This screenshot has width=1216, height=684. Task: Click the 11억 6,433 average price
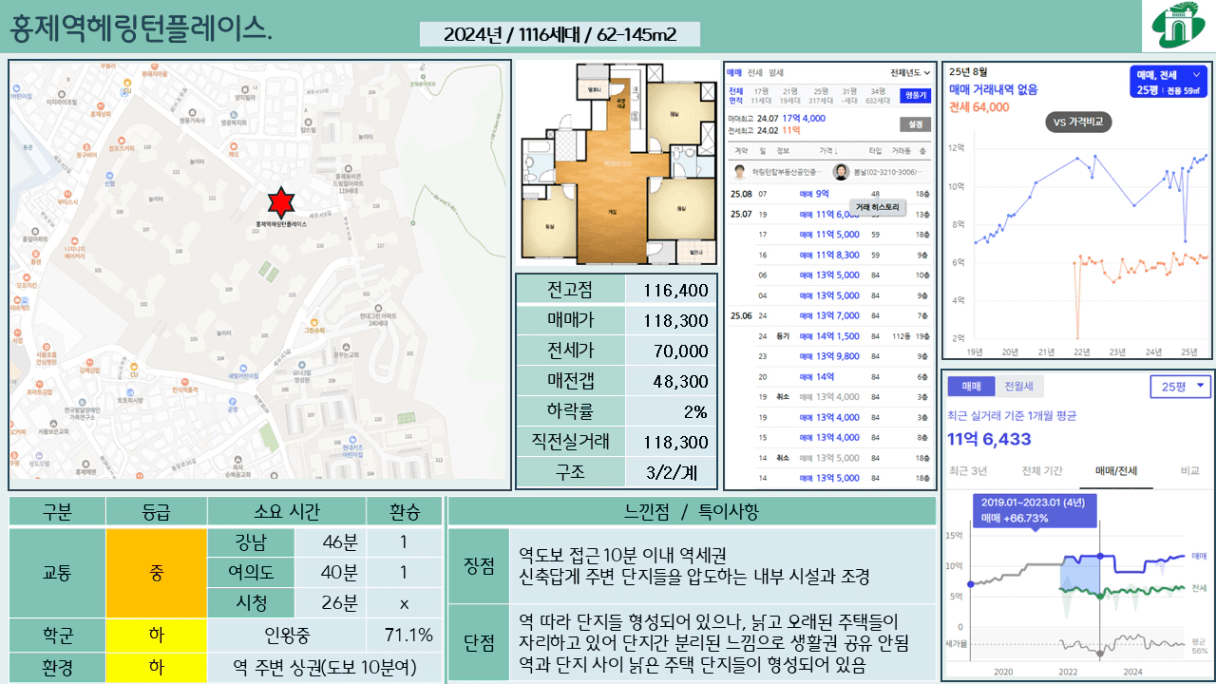pyautogui.click(x=989, y=438)
